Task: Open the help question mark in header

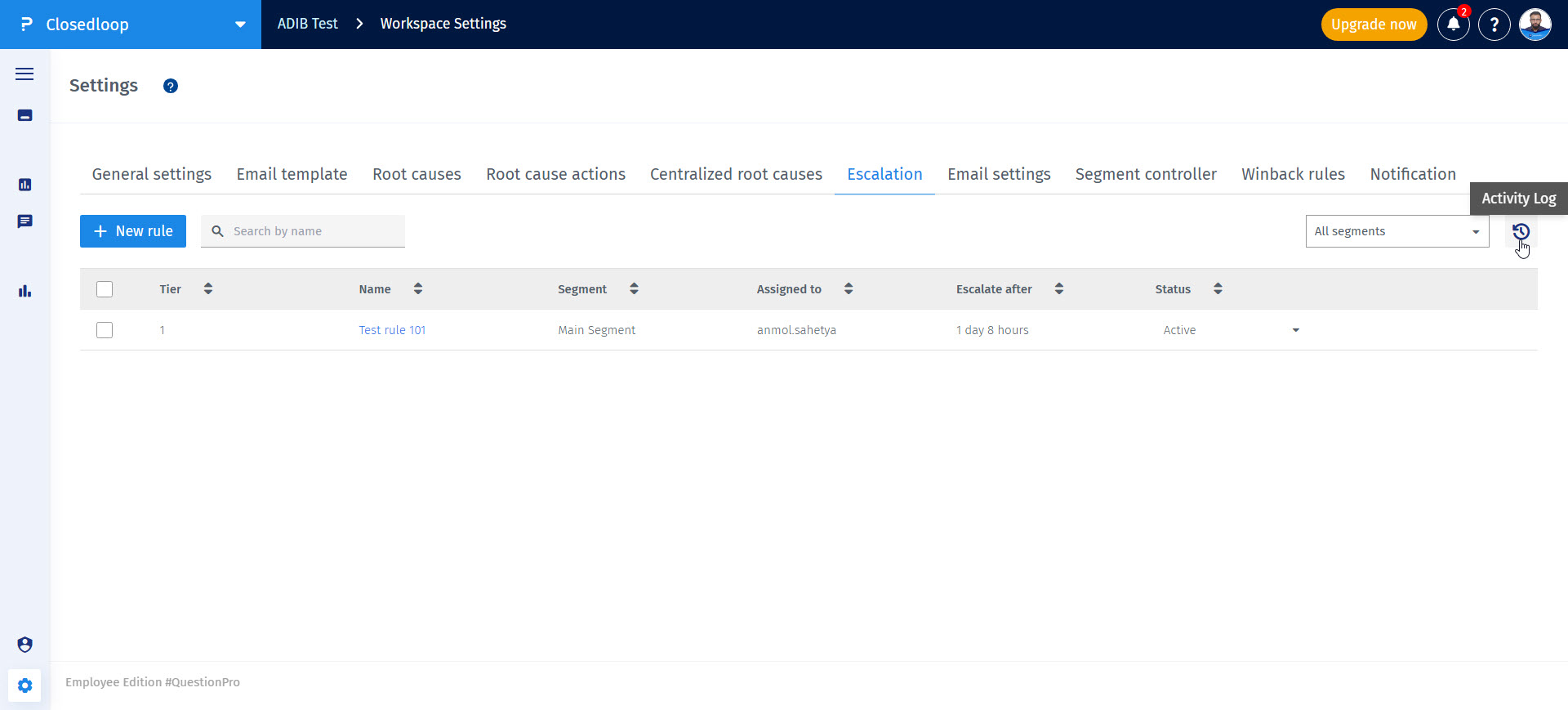Action: pos(1494,25)
